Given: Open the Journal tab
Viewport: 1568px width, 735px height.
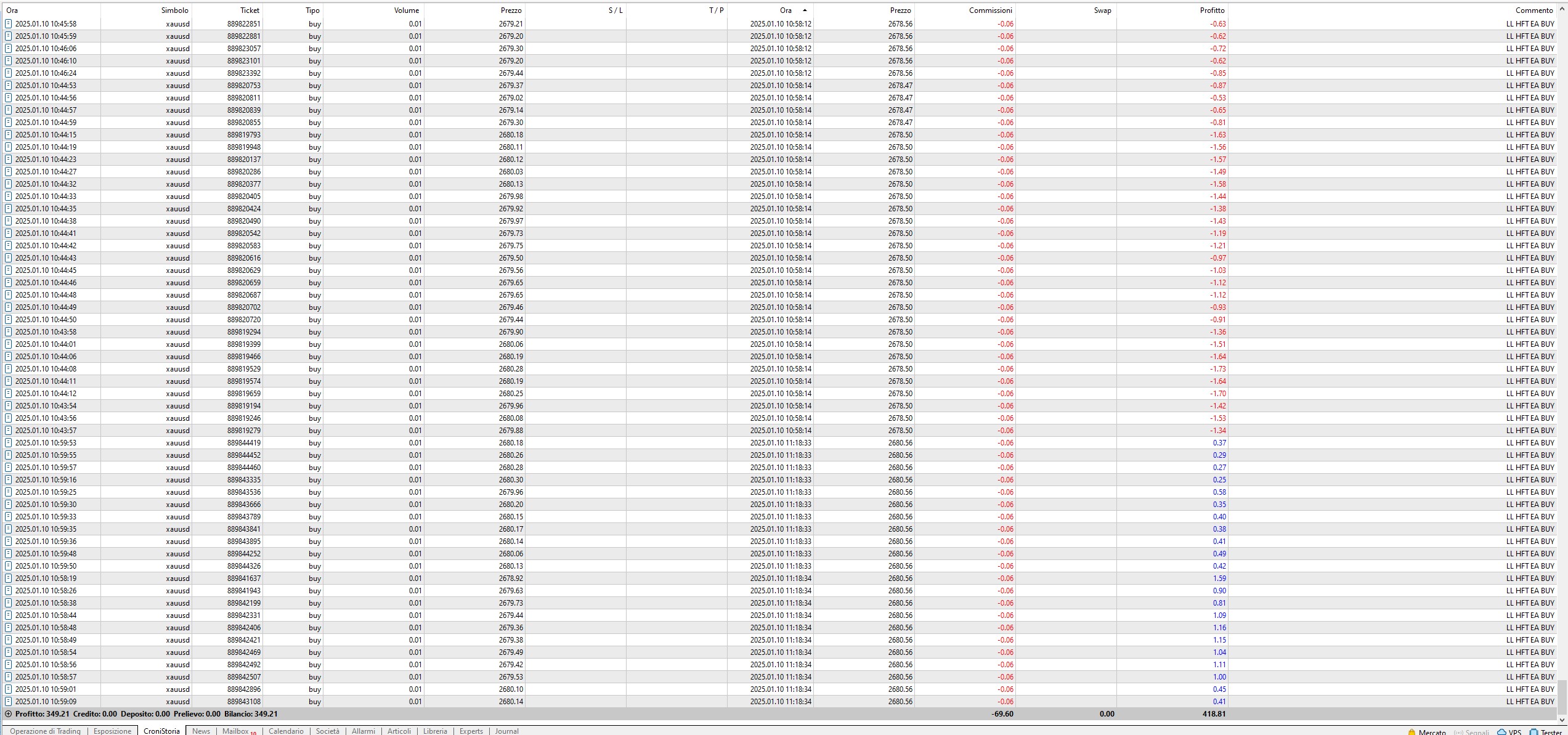Looking at the screenshot, I should pos(507,731).
